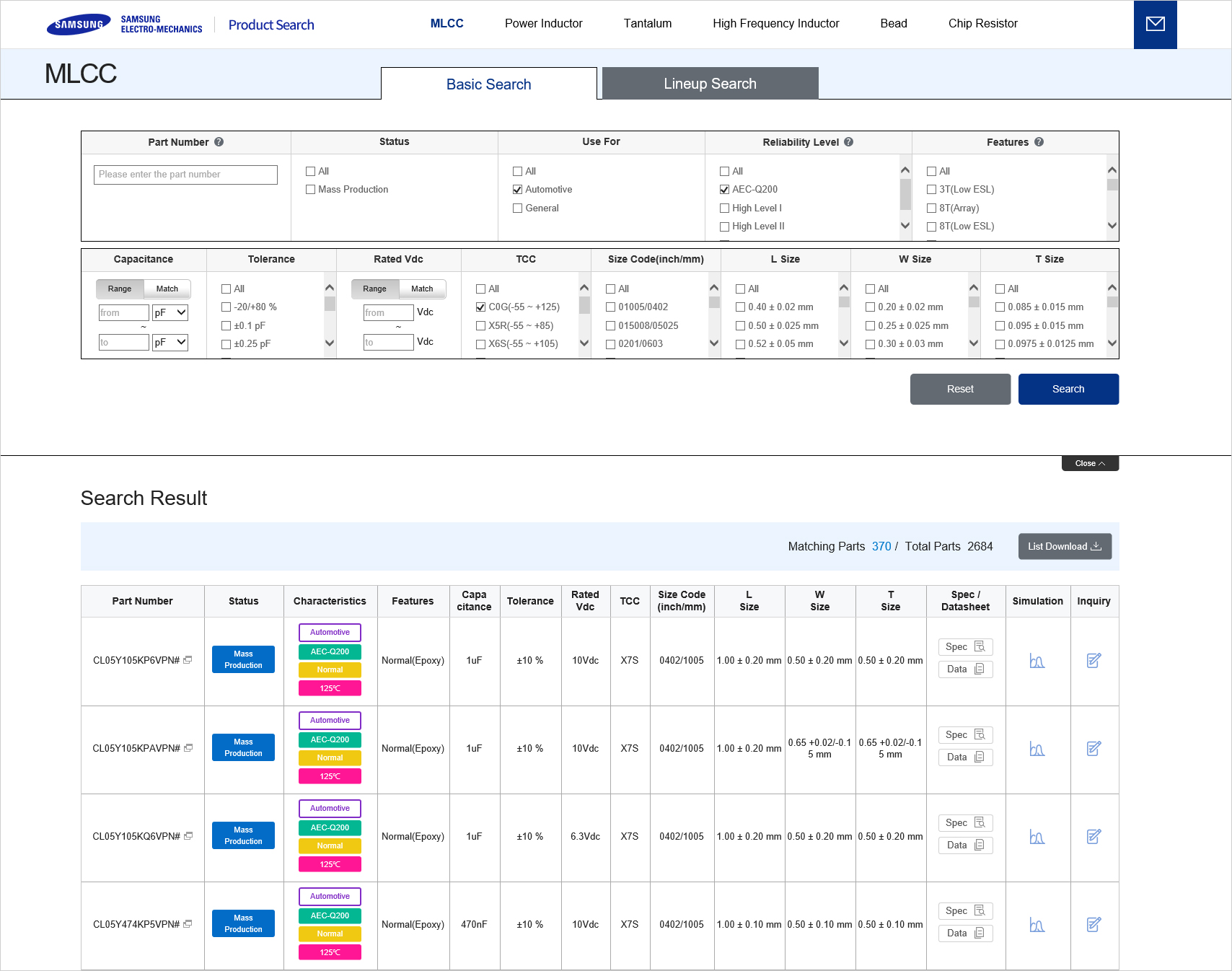The width and height of the screenshot is (1232, 971).
Task: Click List Download button
Action: pyautogui.click(x=1065, y=546)
